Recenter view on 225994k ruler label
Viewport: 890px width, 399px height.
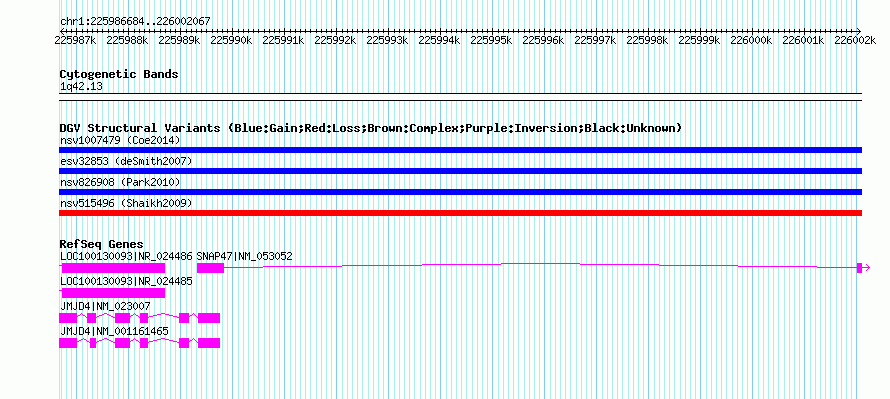tap(439, 40)
